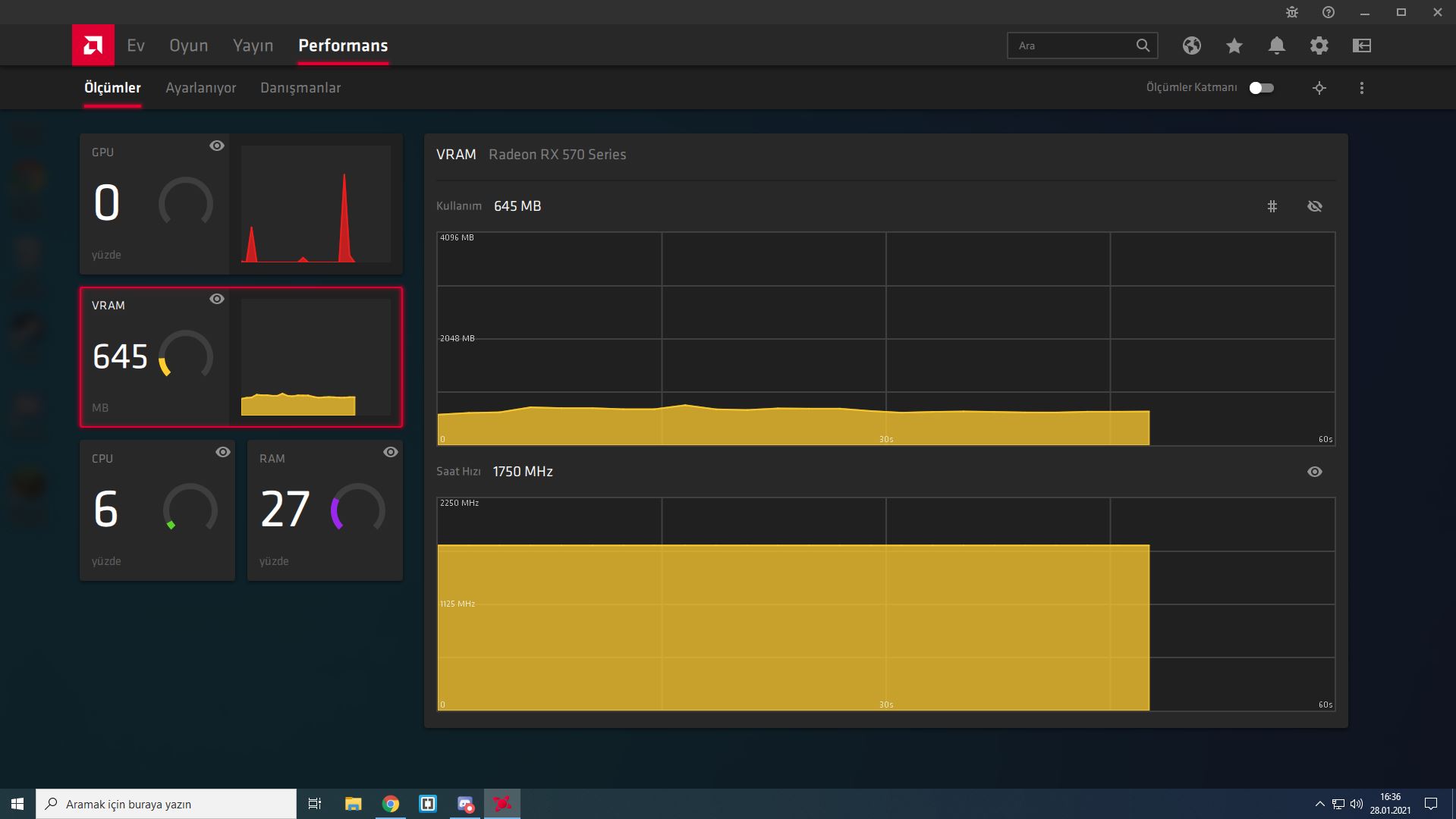Open Task View on taskbar

click(314, 804)
